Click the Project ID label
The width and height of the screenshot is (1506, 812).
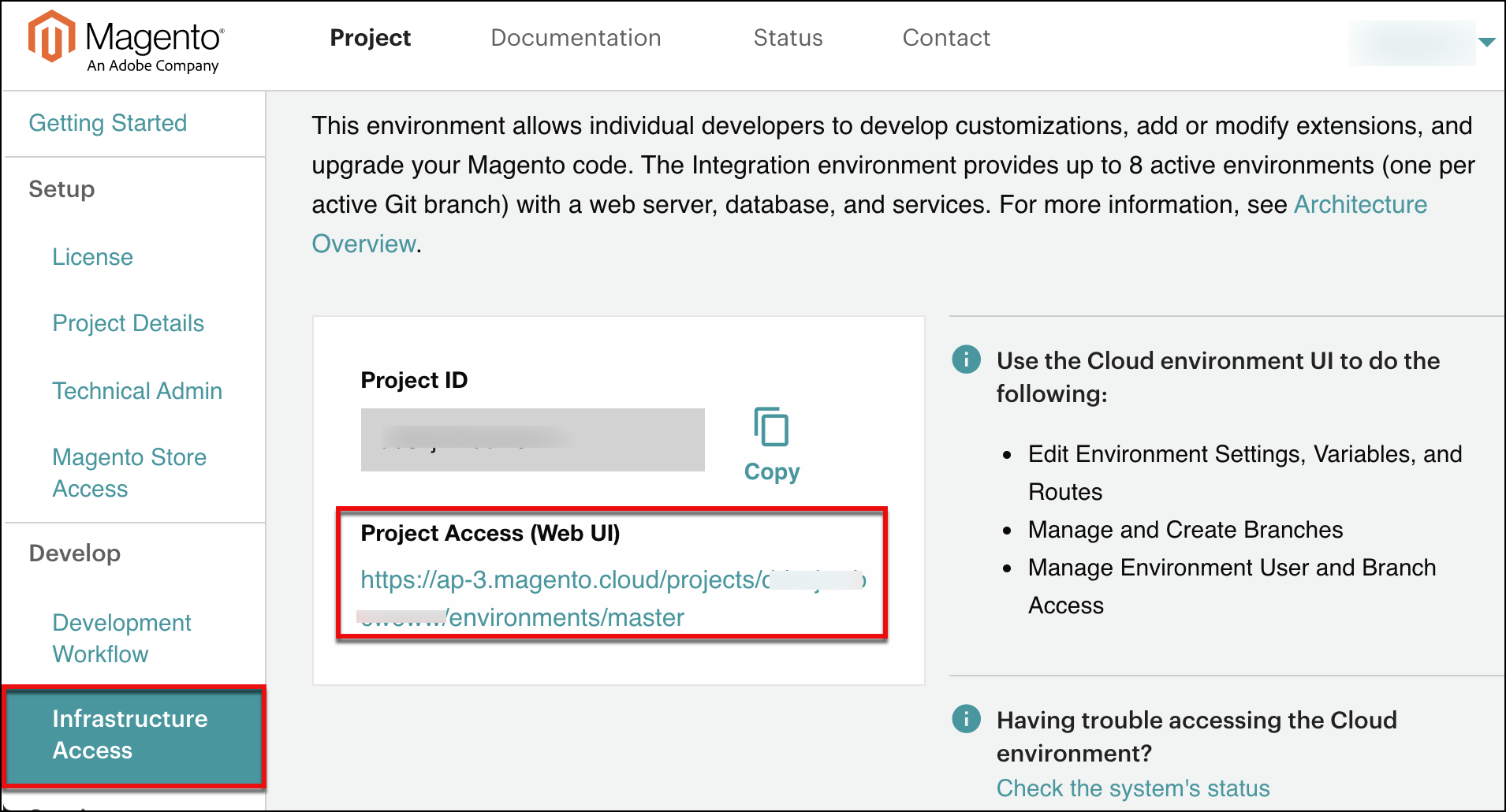[x=414, y=380]
